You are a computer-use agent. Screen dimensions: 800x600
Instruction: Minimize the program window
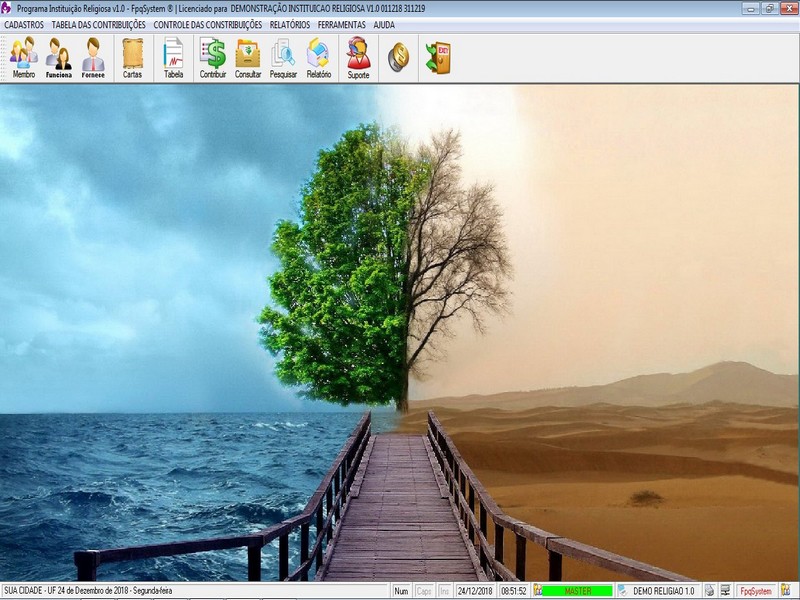point(750,8)
